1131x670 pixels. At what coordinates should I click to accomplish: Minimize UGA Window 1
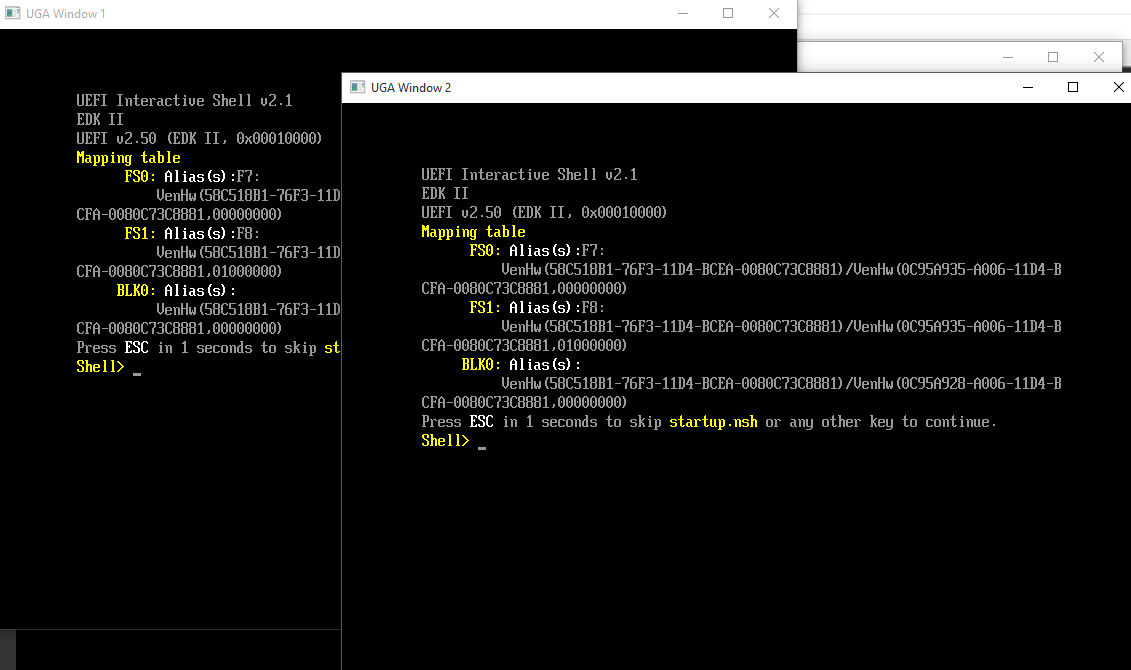pos(683,13)
